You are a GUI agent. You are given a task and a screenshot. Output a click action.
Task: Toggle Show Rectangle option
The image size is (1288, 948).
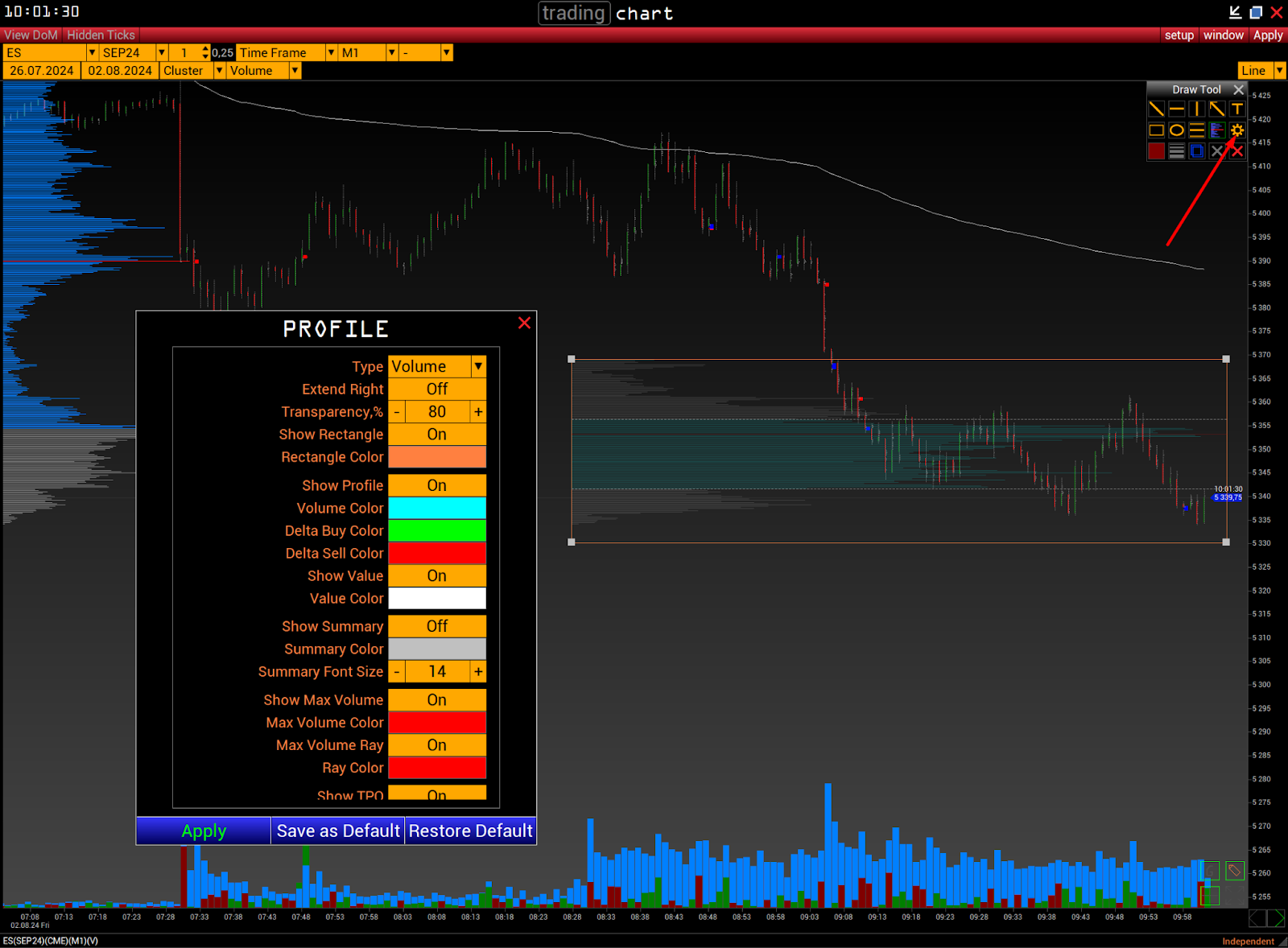(437, 435)
